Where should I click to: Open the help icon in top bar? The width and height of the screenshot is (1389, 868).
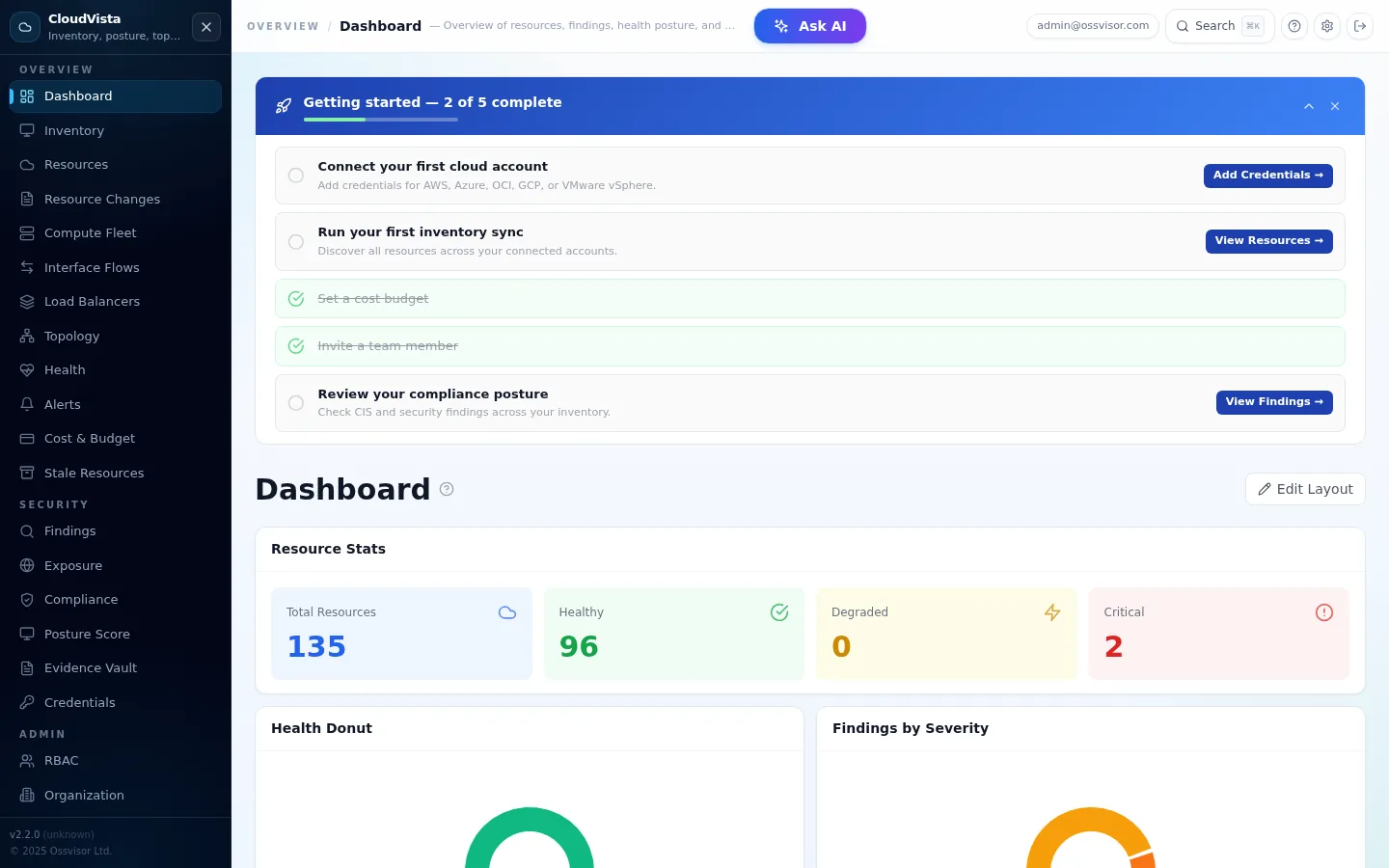(1294, 26)
